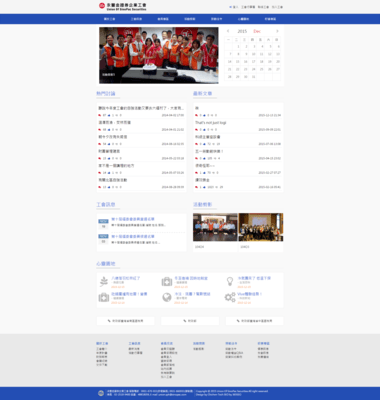Screen dimensions: 380x400
Task: Click the middle link button above footer
Action: pyautogui.click(x=190, y=321)
